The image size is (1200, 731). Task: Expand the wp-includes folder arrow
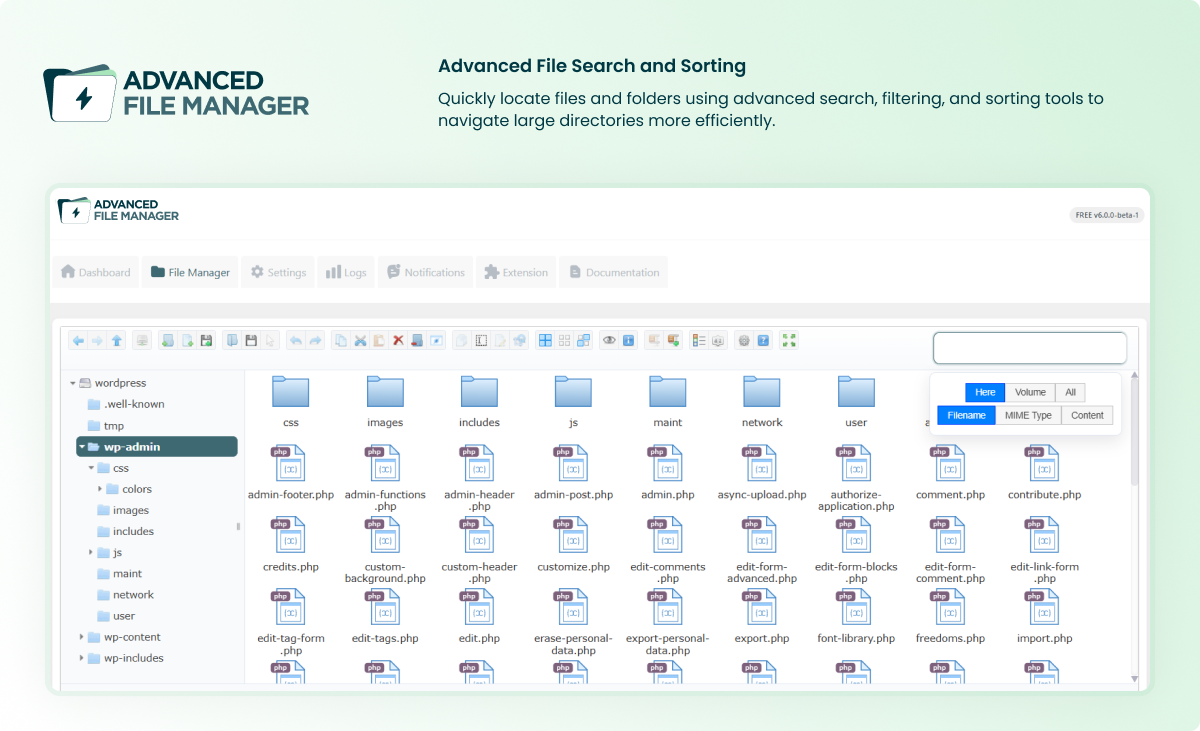(x=81, y=658)
